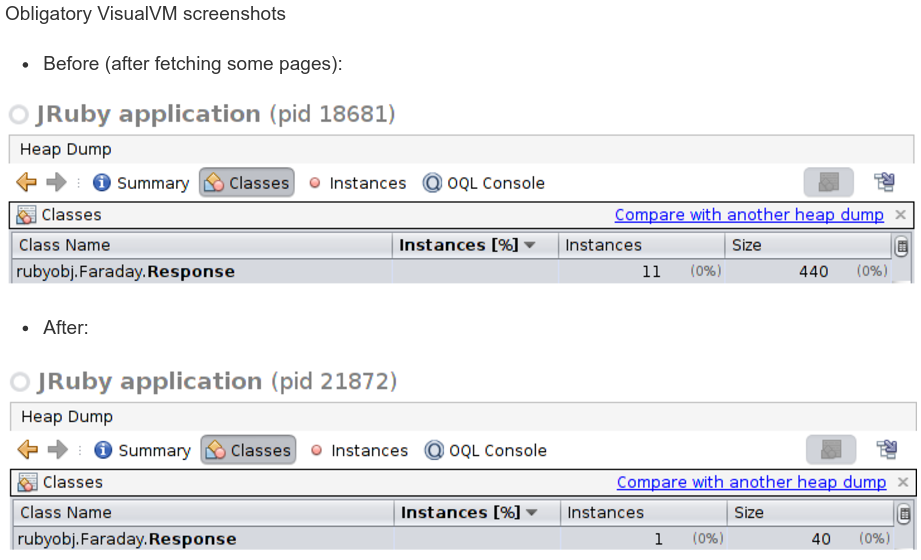Click forward arrow in pid 21872 heap dump
The width and height of the screenshot is (921, 560).
(x=58, y=450)
